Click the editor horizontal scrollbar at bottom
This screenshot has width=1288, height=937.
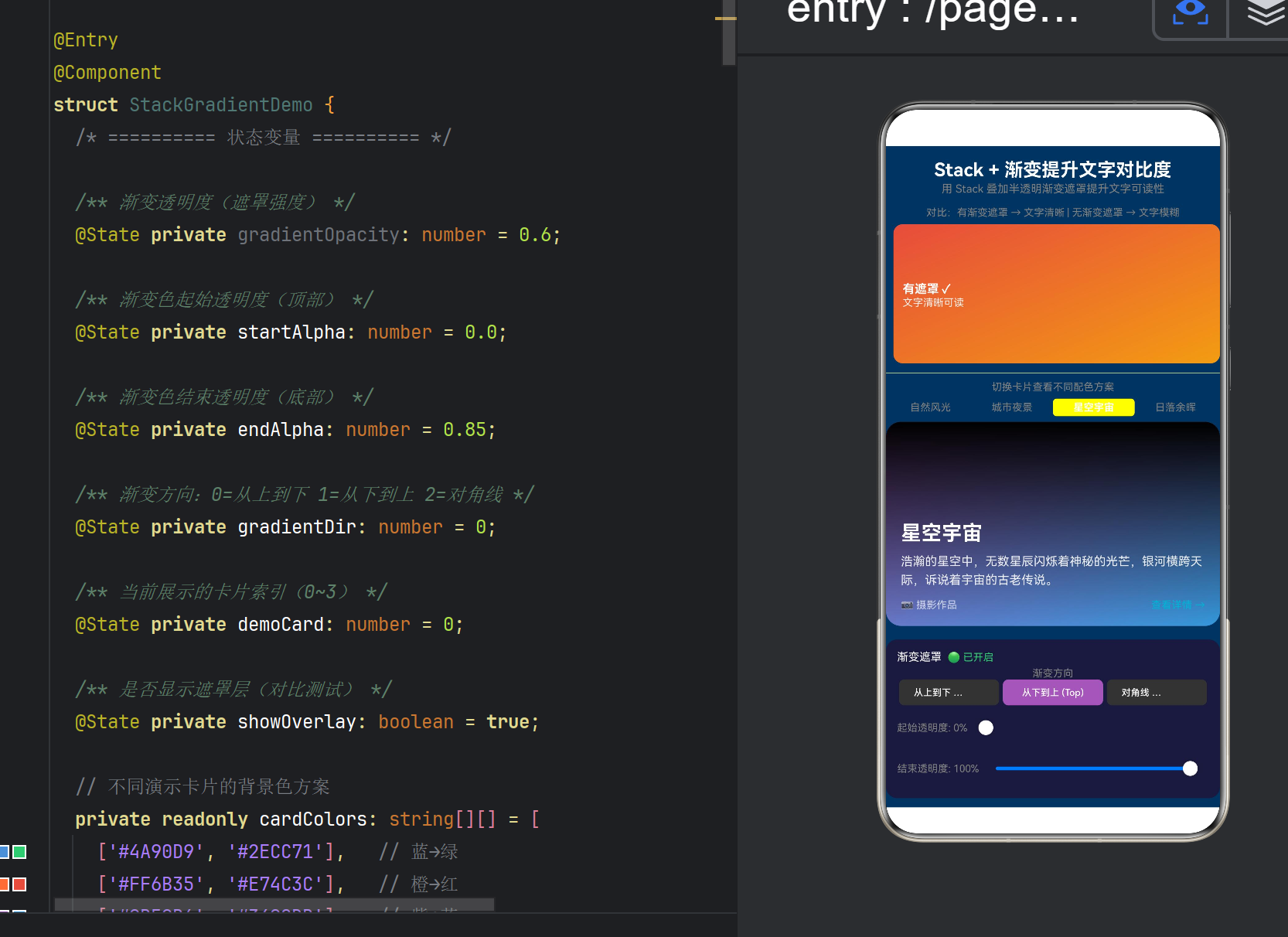pyautogui.click(x=274, y=905)
